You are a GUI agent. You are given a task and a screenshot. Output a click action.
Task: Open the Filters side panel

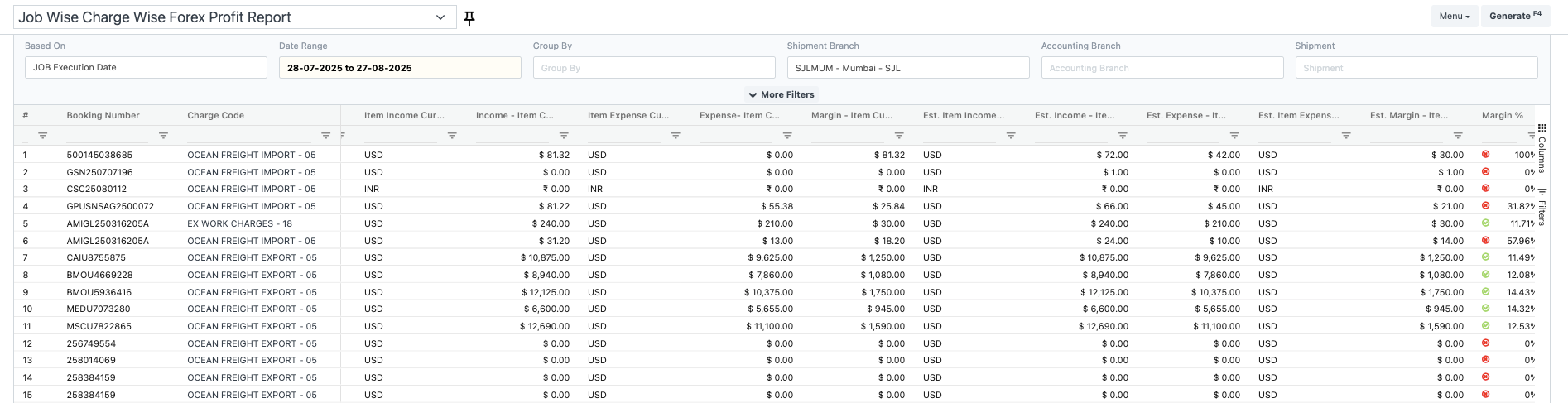(1542, 209)
